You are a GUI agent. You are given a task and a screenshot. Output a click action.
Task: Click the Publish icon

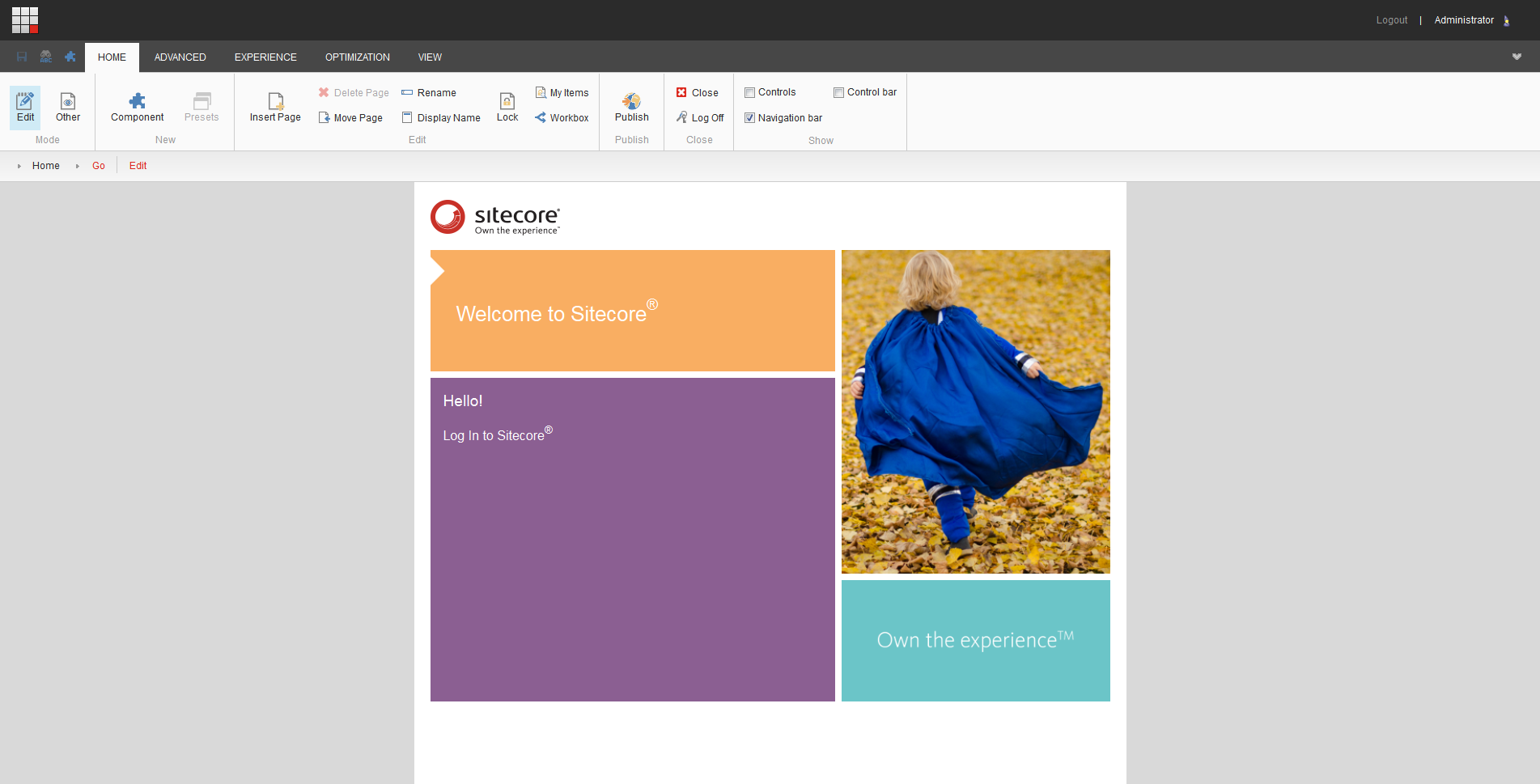[x=631, y=101]
